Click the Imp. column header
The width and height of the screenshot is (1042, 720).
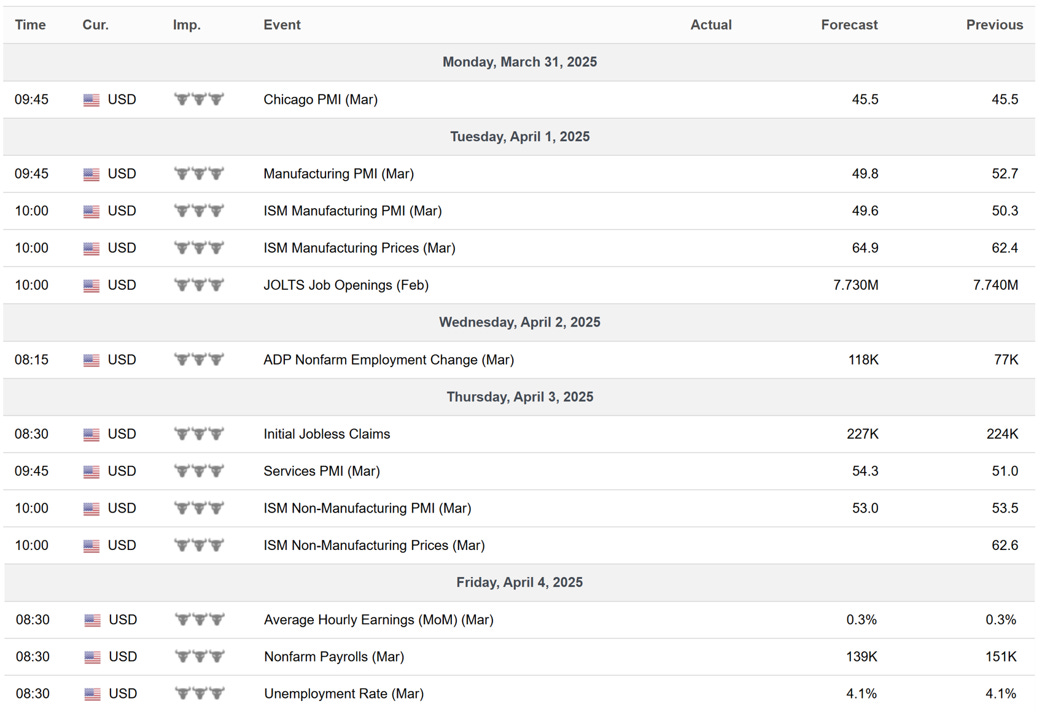click(187, 25)
